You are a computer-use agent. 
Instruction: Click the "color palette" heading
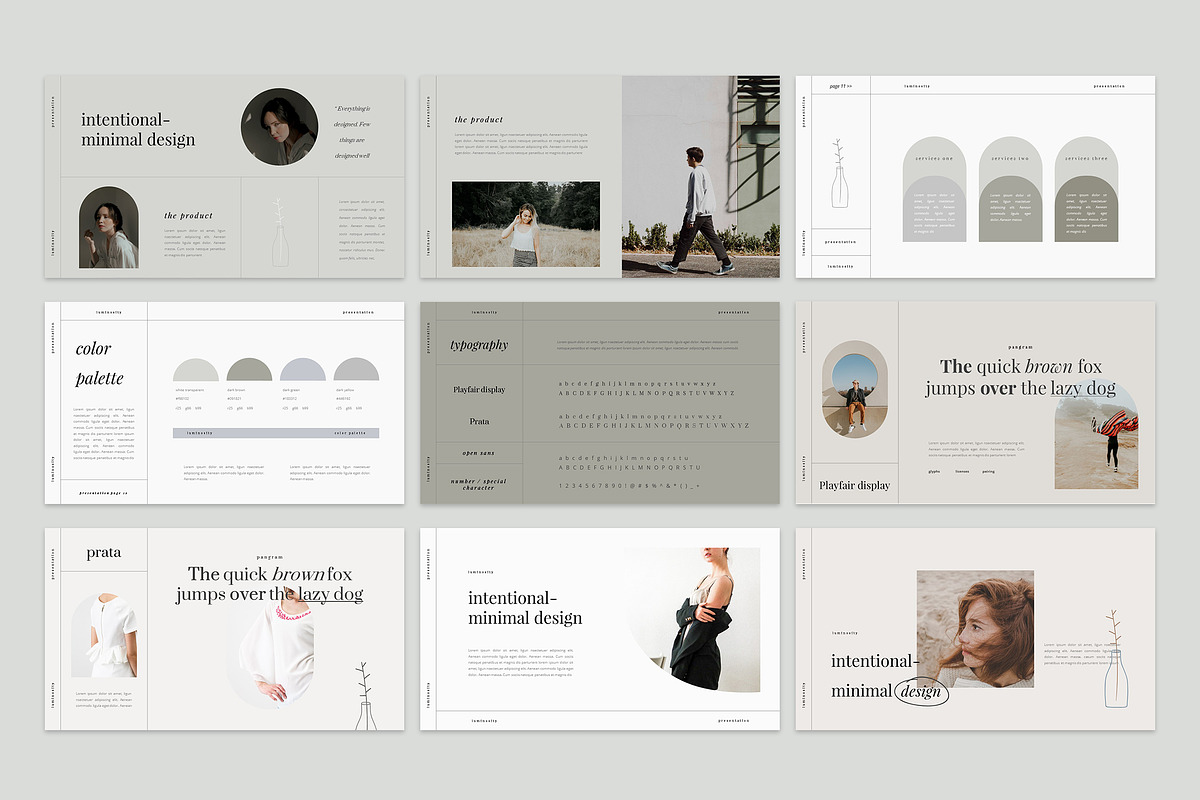(x=100, y=363)
